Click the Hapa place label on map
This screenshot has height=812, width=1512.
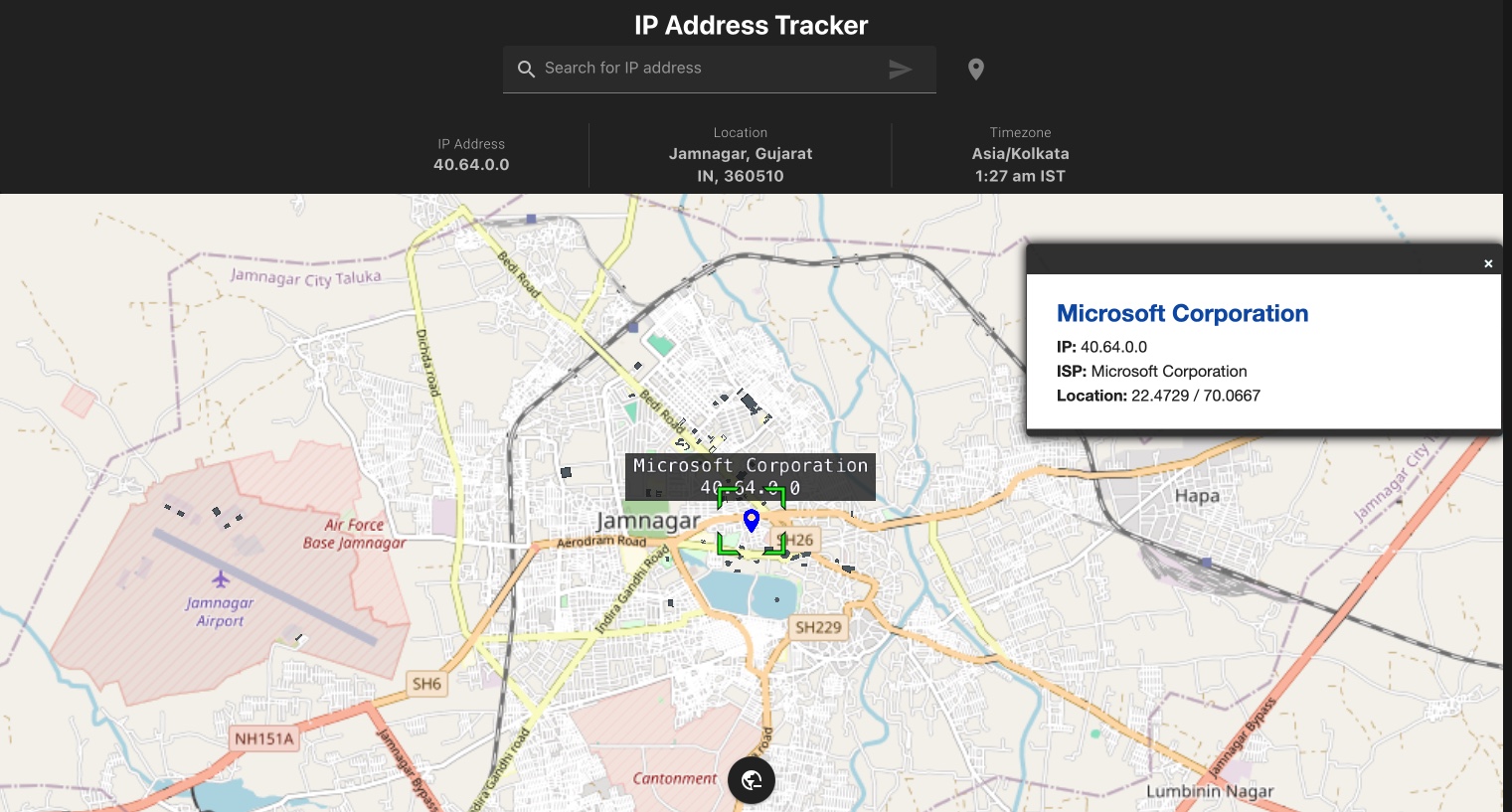1197,496
